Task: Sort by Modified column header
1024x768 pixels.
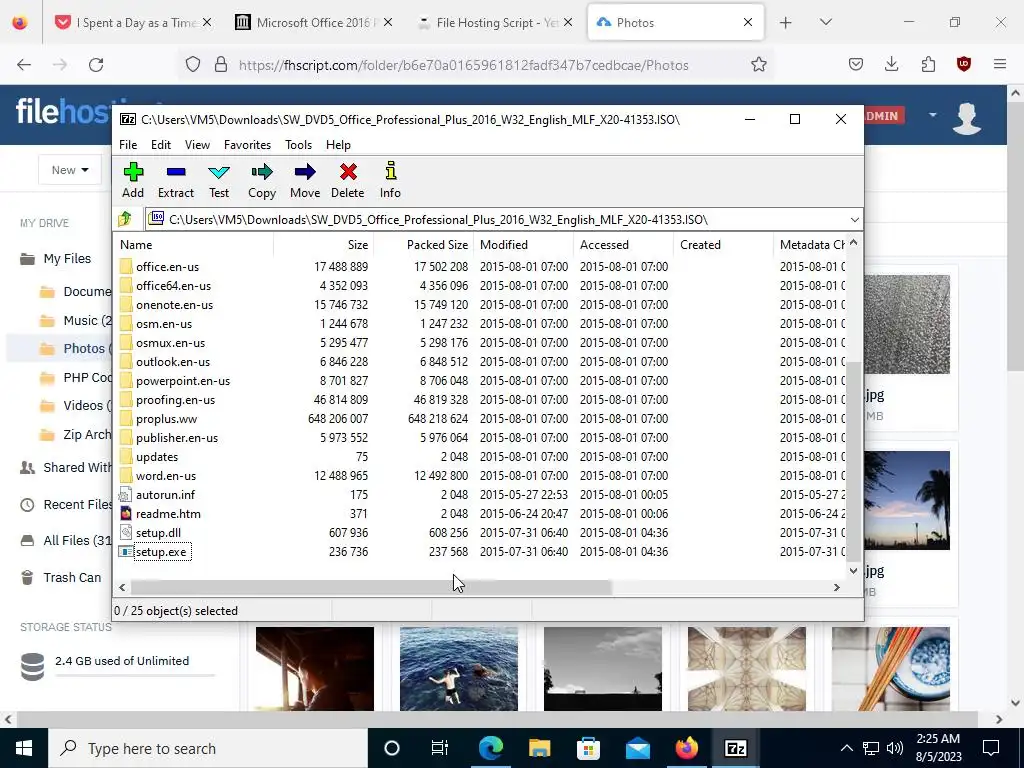Action: (x=524, y=245)
